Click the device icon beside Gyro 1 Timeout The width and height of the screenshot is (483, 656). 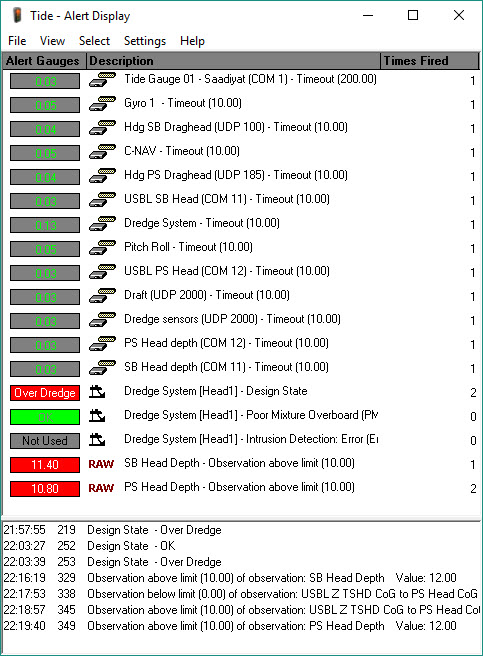point(102,104)
